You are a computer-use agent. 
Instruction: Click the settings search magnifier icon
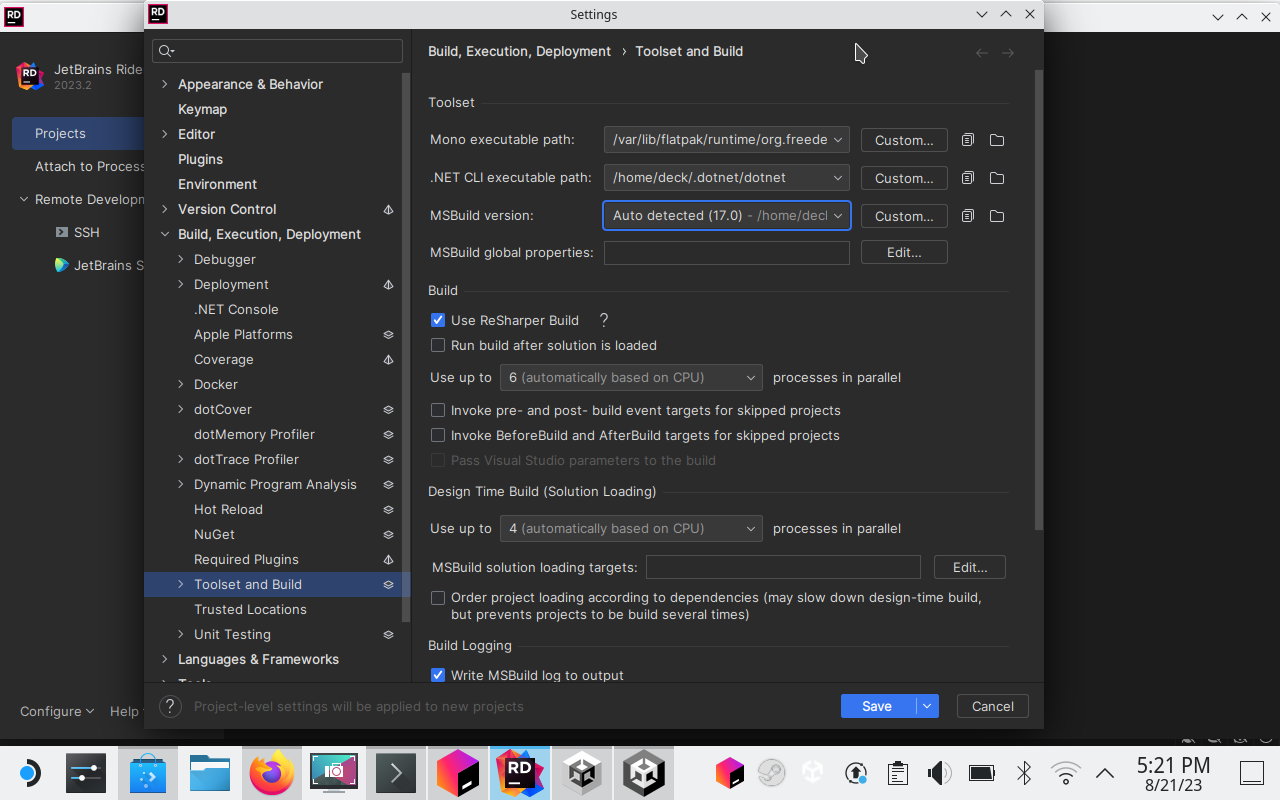tap(166, 51)
